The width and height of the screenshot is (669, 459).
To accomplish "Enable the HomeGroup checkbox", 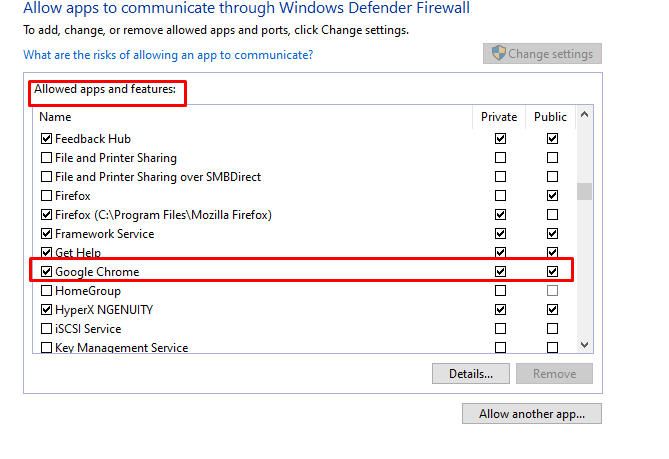I will coord(46,291).
